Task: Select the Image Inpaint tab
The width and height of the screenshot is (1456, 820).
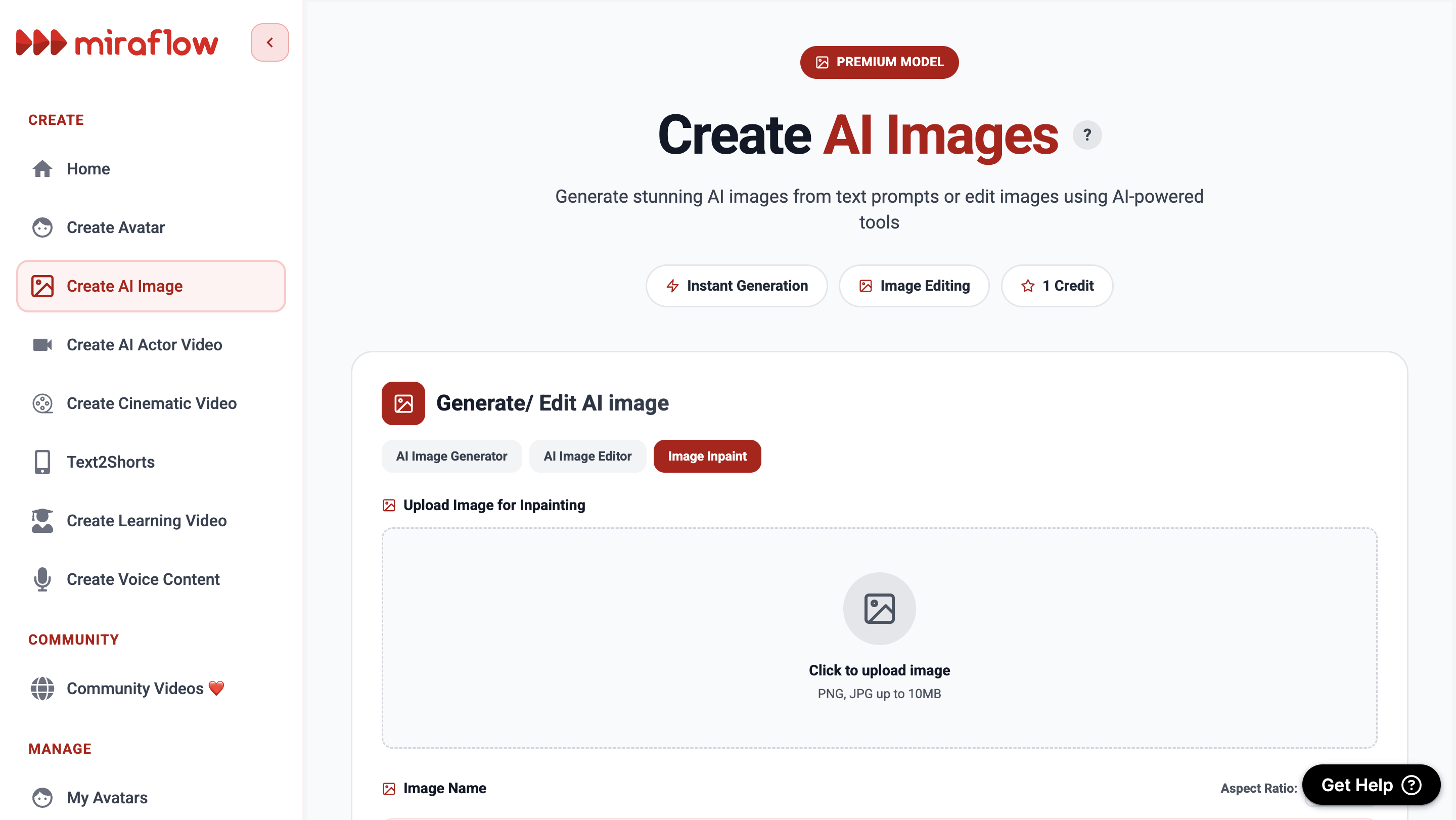Action: (707, 456)
